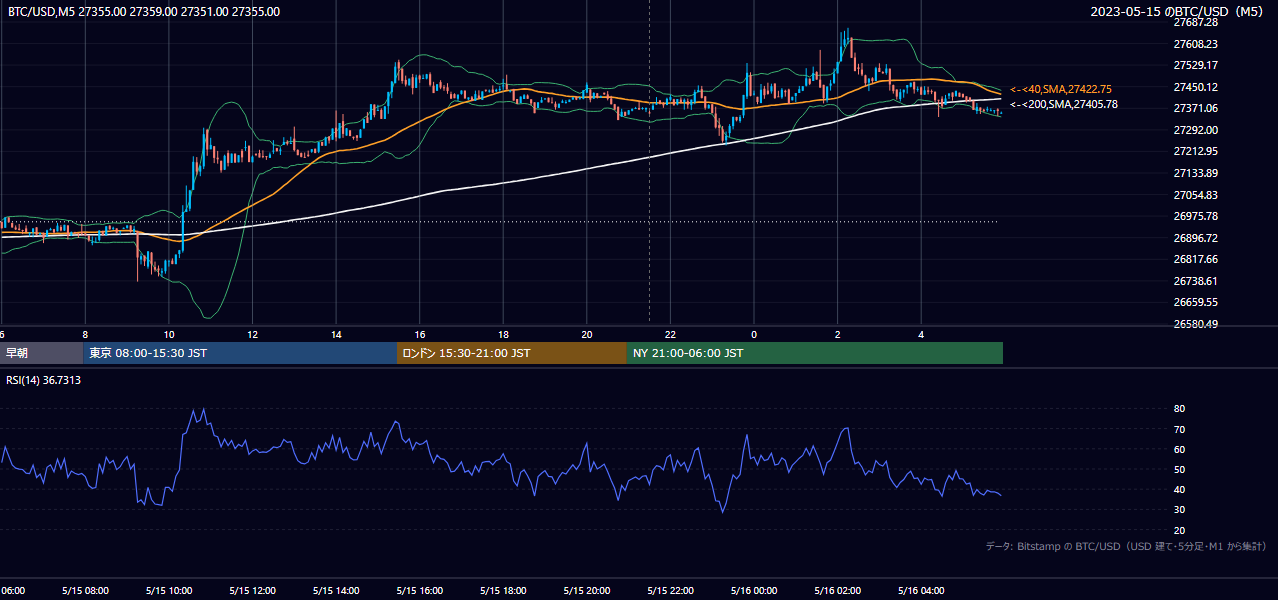Click the Bitstamp data source credit text
1278x600 pixels.
[x=1126, y=546]
